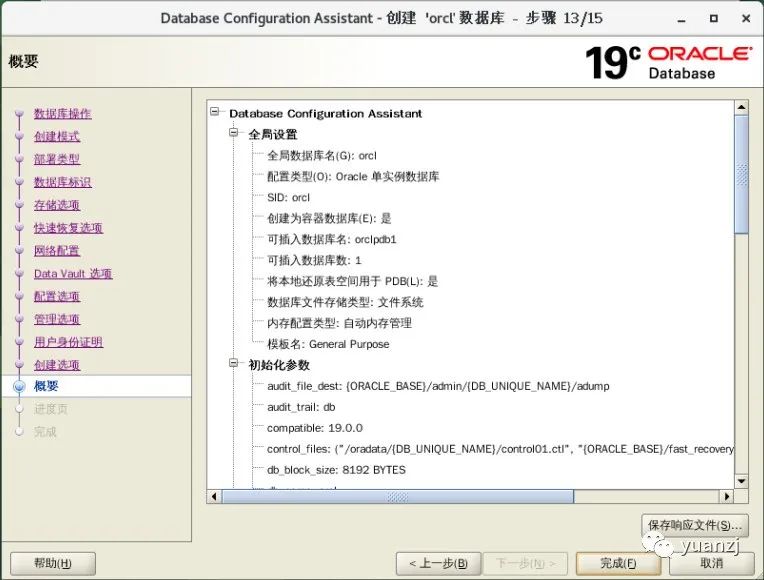Collapse the Database Configuration Assistant root node
Viewport: 764px width, 580px height.
click(214, 112)
